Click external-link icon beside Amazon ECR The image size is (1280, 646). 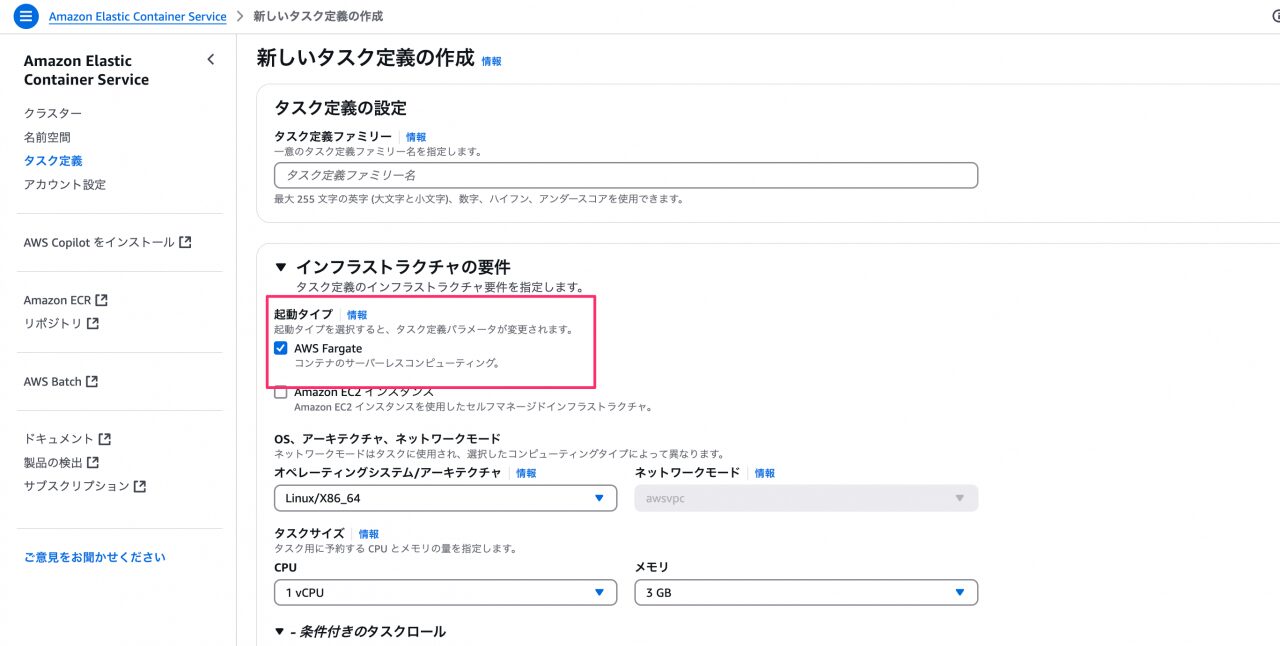click(x=101, y=300)
